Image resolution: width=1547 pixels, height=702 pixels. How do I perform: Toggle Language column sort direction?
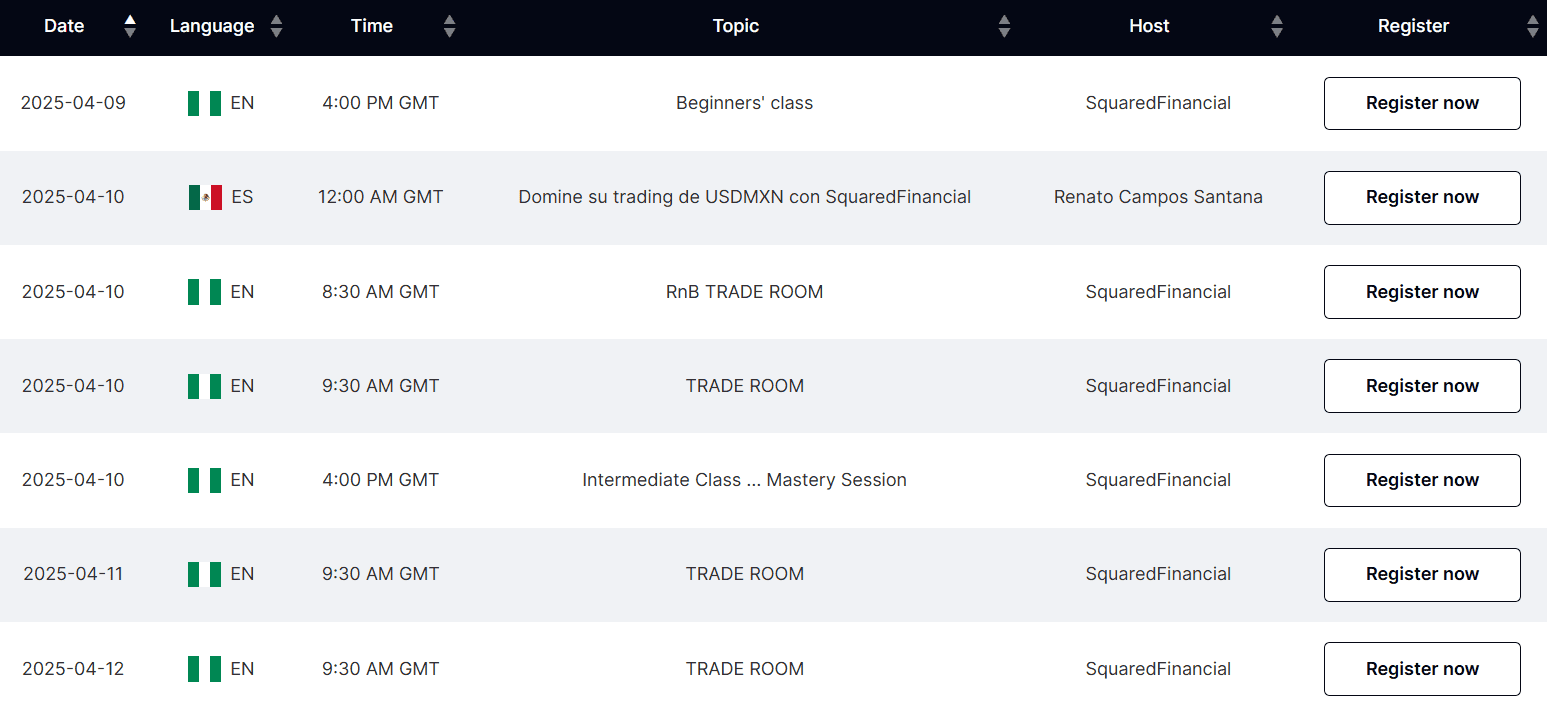(276, 26)
